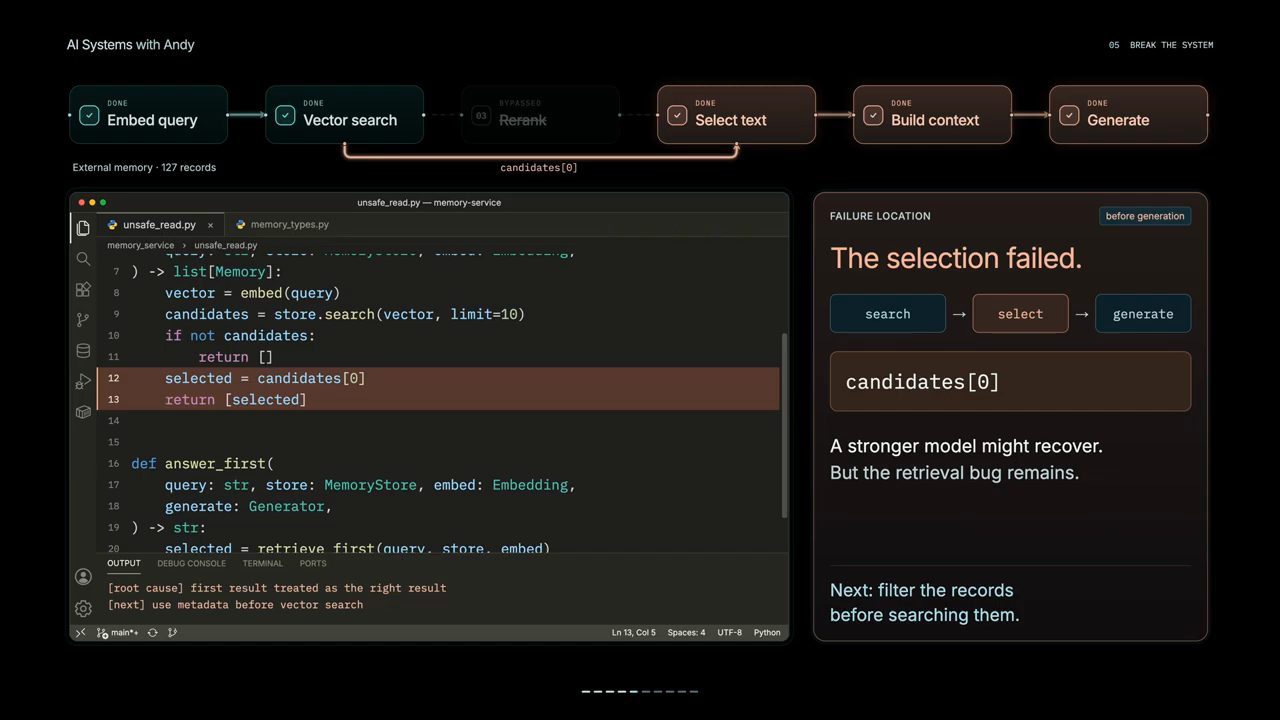
Task: Click the candidates[0] code box in failure panel
Action: point(1010,381)
